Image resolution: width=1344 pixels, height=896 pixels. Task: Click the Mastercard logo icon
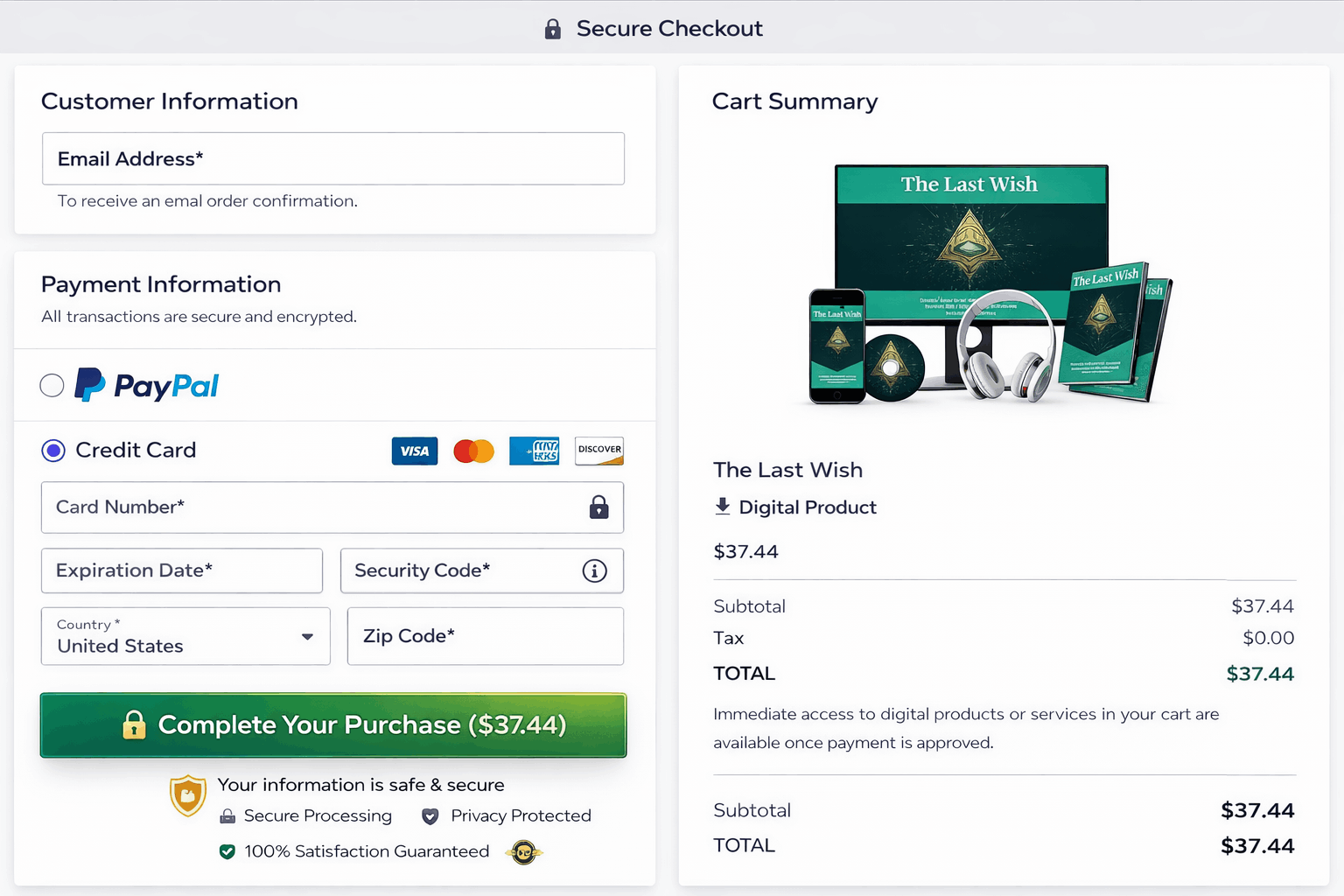point(474,451)
